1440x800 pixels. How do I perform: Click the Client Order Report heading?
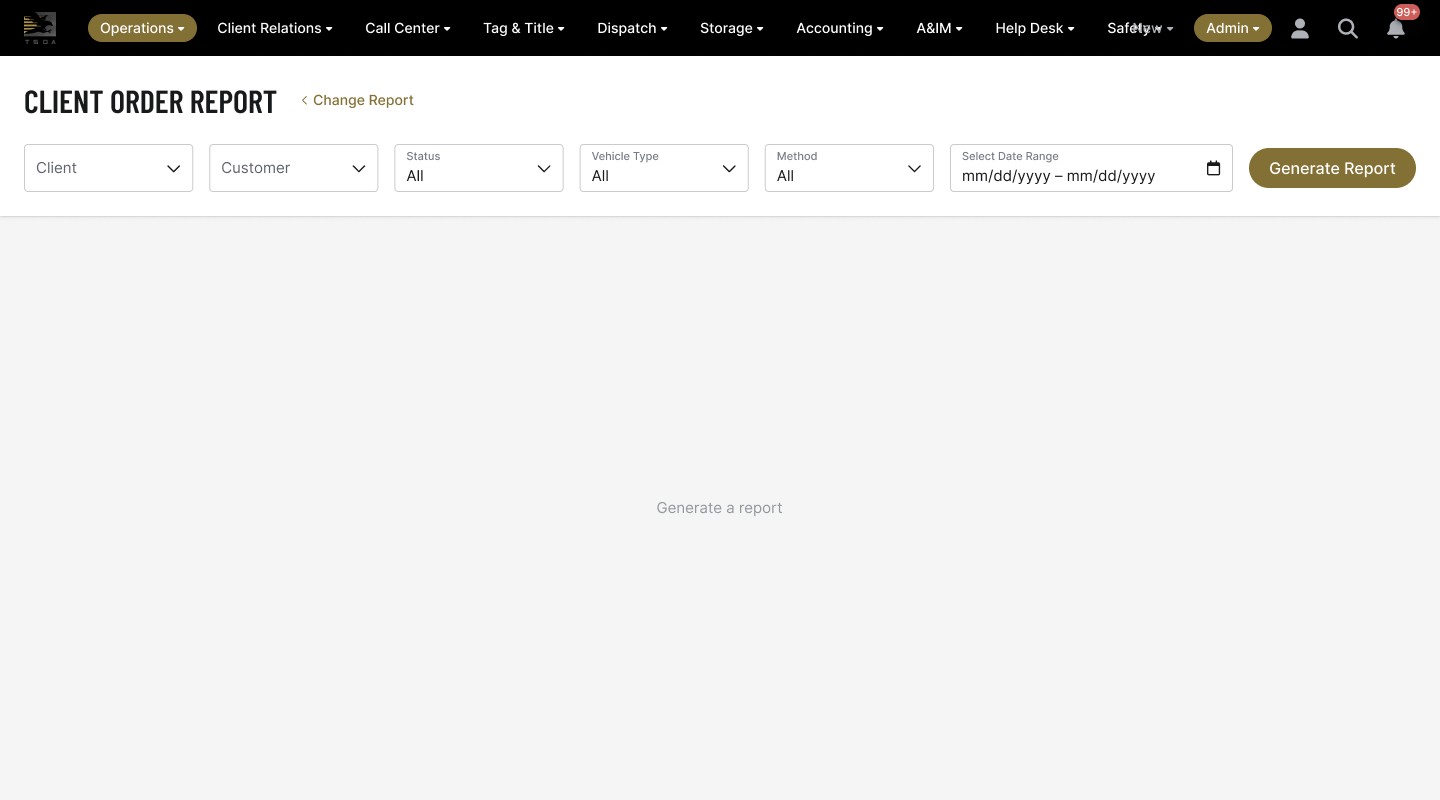pos(150,101)
